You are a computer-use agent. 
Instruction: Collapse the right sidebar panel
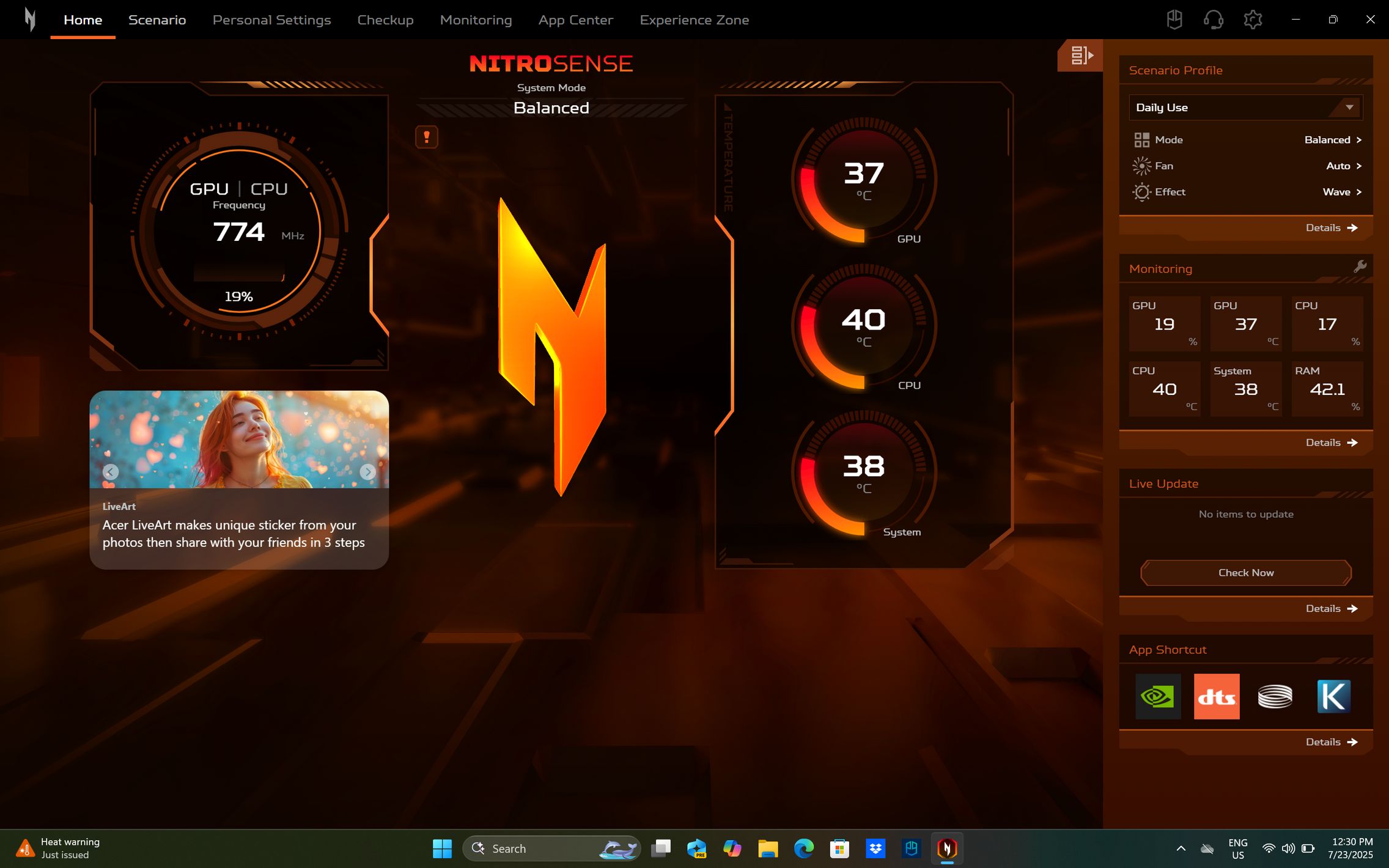click(x=1080, y=56)
